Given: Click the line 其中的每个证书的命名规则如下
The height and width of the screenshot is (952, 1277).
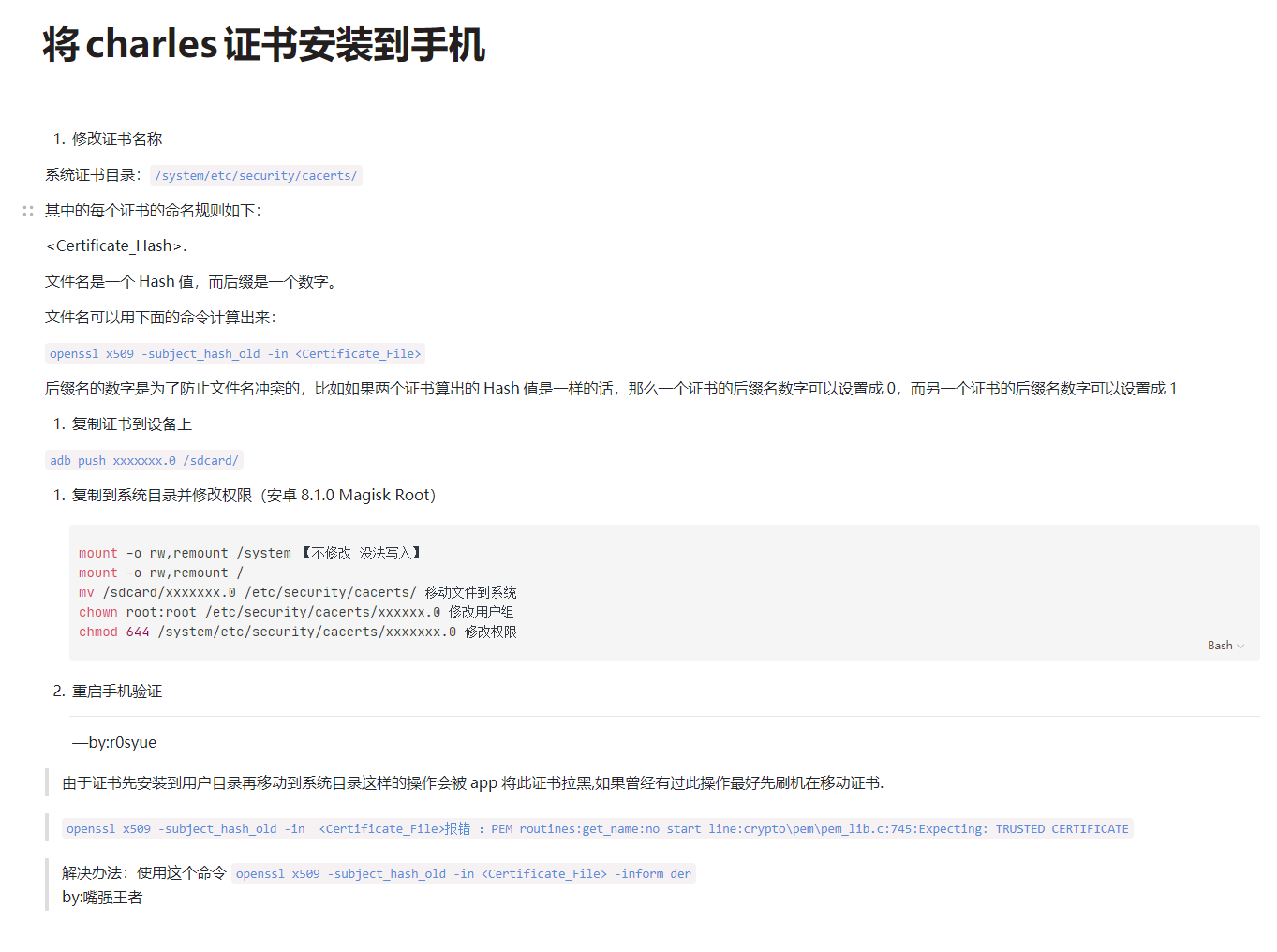Looking at the screenshot, I should point(153,211).
